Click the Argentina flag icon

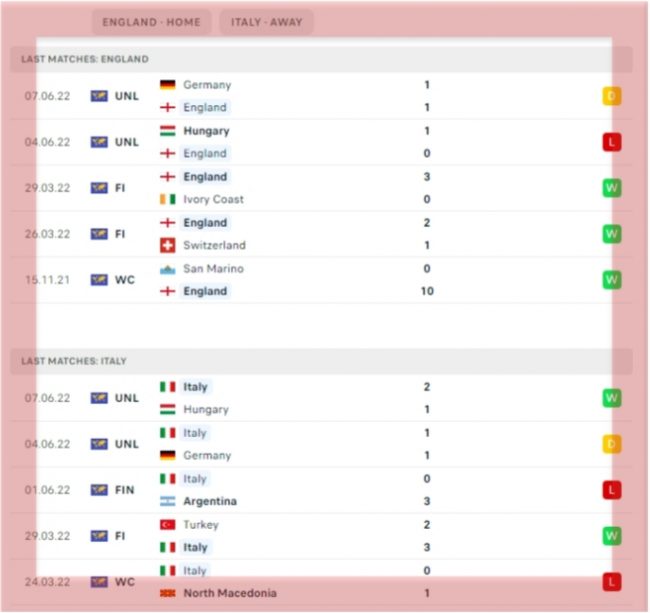coord(168,501)
